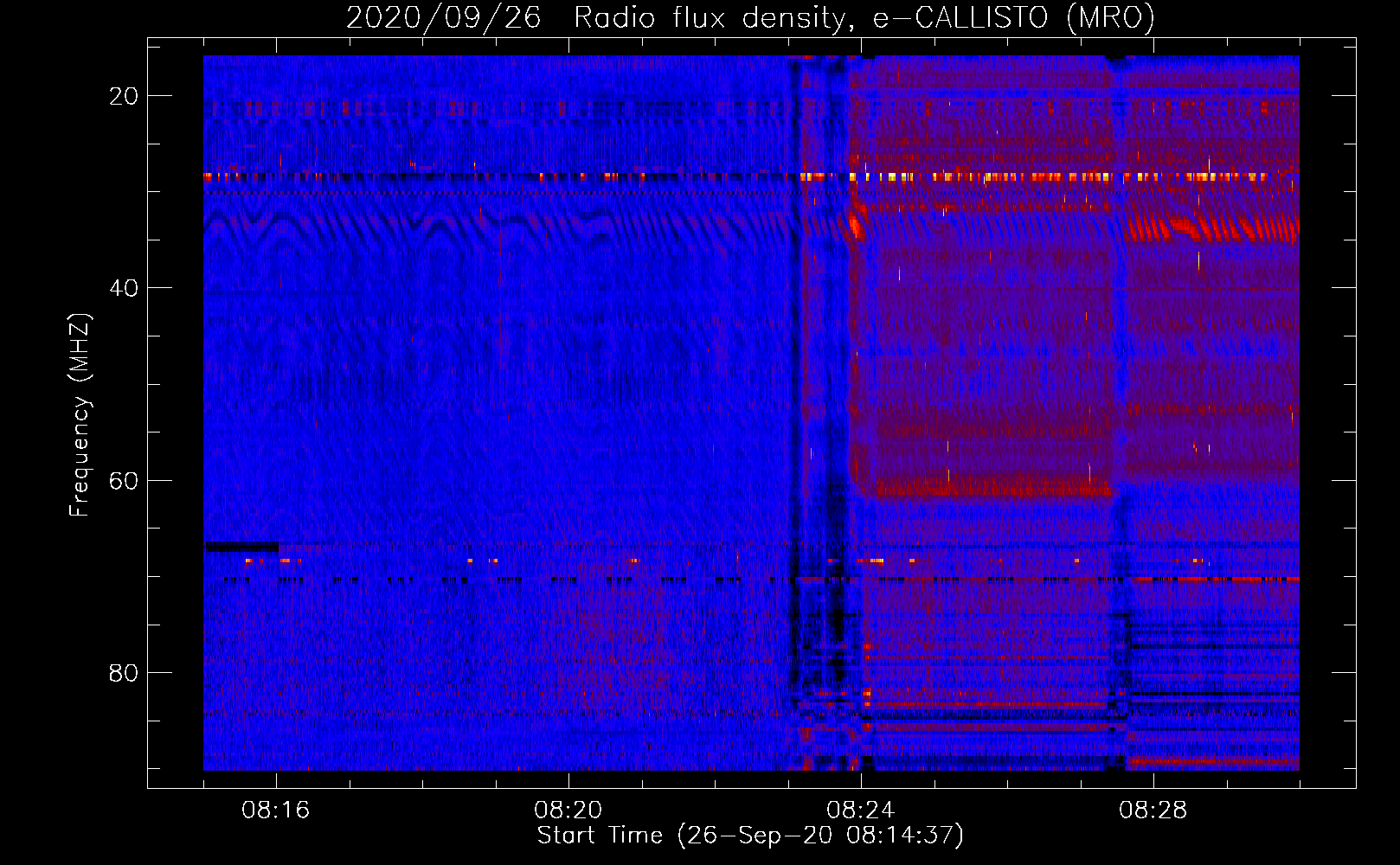The height and width of the screenshot is (865, 1400).
Task: Click the 'Start Time (26-Sep-20 08:14:37)' label
Action: pos(750,836)
